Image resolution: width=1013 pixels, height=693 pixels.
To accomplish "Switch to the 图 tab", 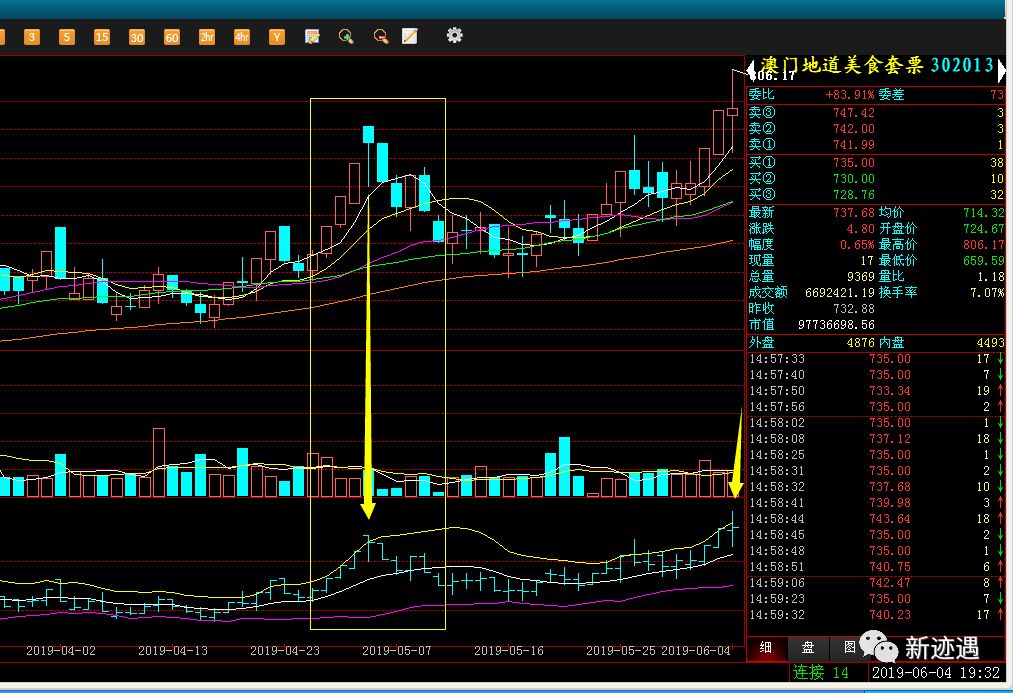I will 850,647.
